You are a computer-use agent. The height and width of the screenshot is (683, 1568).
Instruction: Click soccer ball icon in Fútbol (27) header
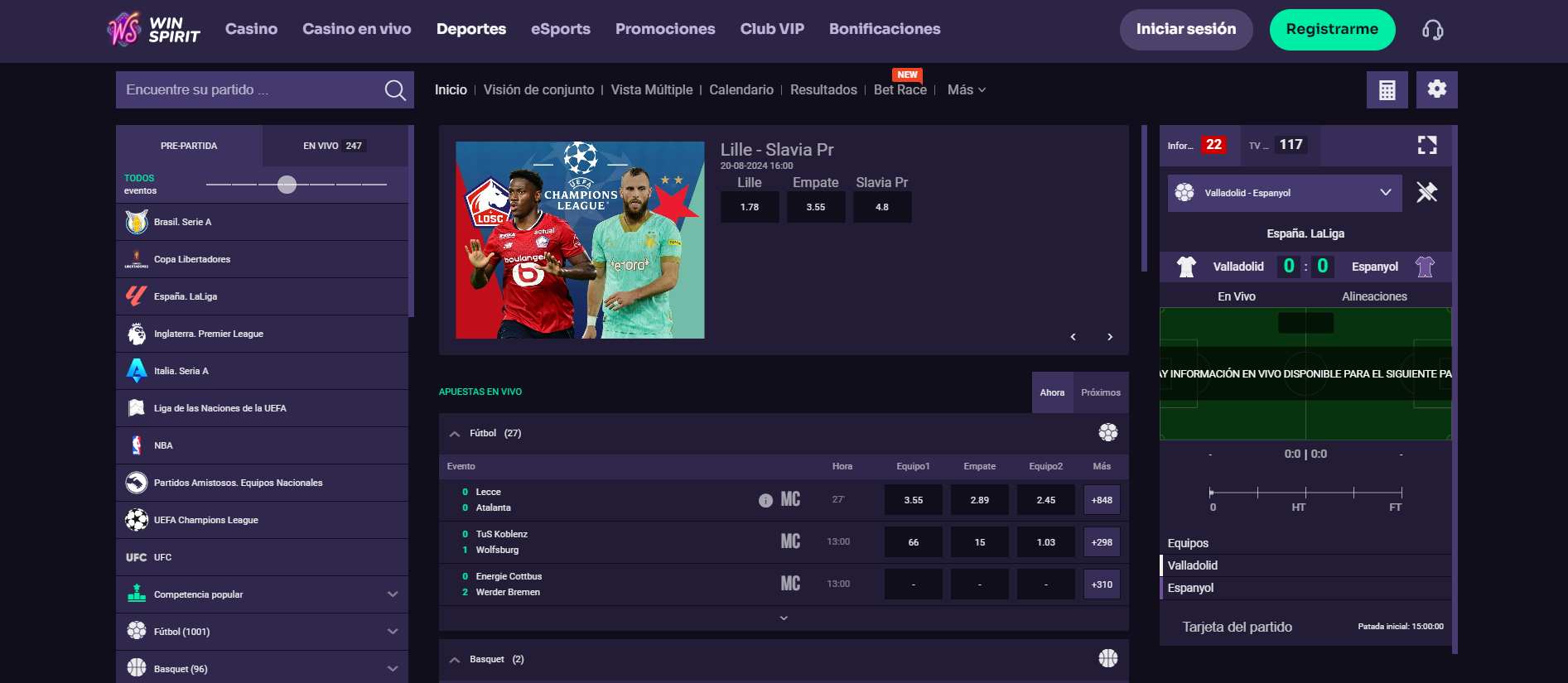pyautogui.click(x=1107, y=432)
